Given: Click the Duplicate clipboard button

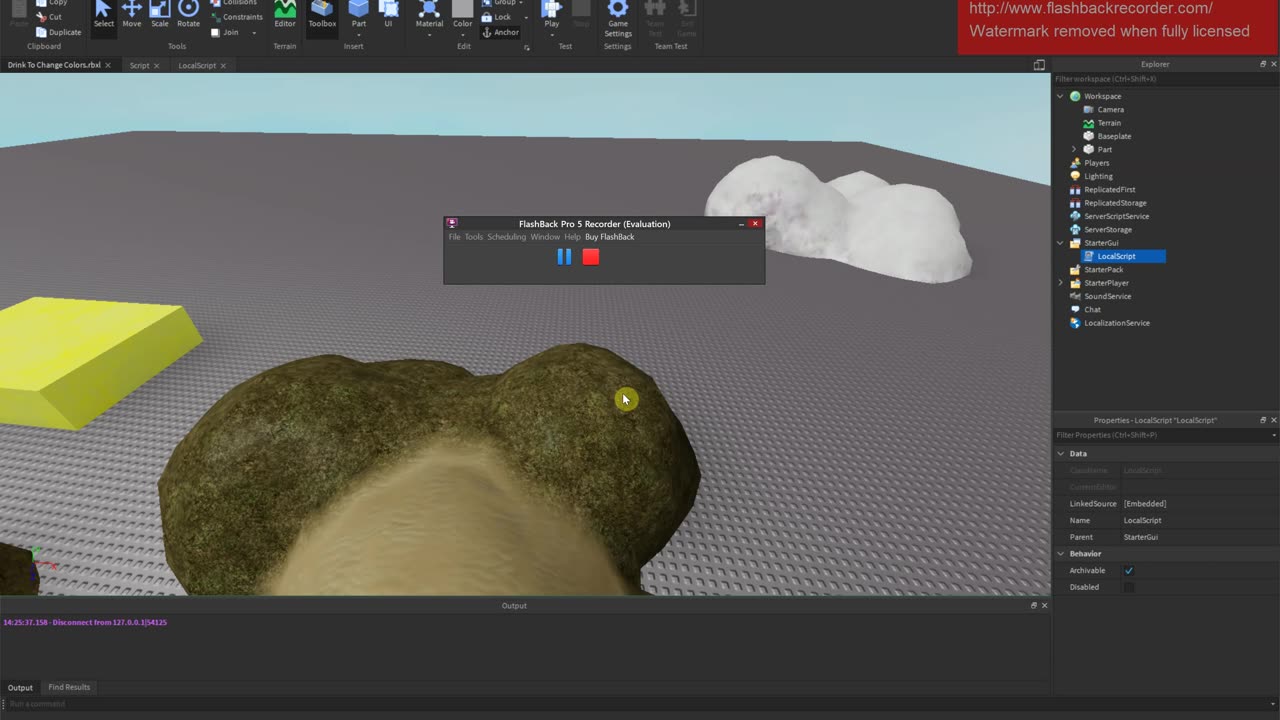Looking at the screenshot, I should 58,32.
